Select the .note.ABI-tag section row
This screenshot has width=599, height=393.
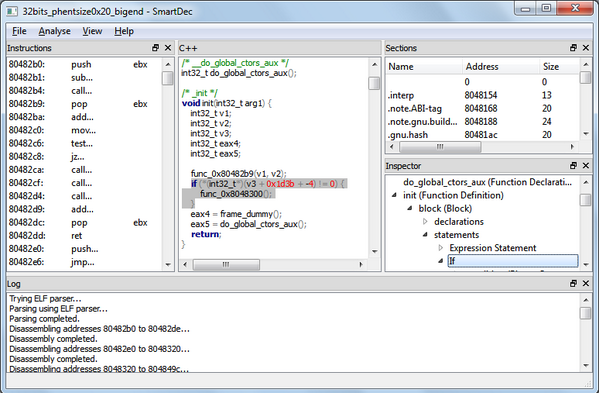point(483,108)
